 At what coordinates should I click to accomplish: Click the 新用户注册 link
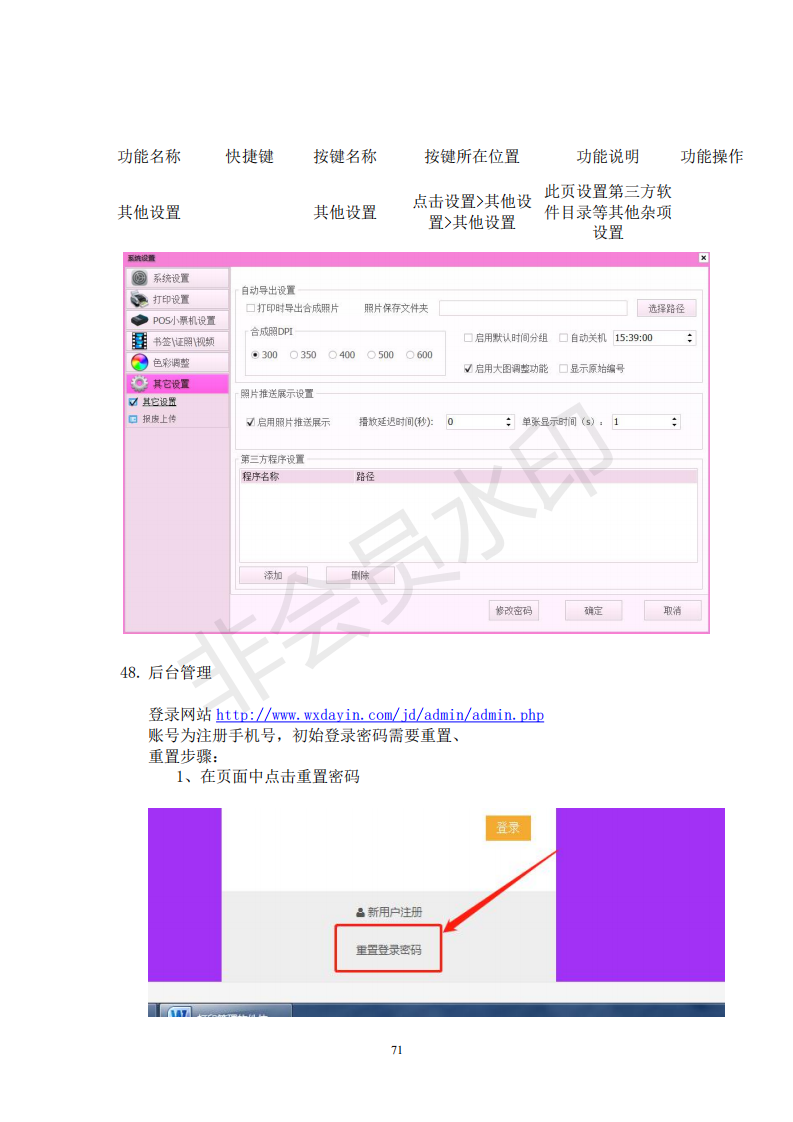pos(389,912)
